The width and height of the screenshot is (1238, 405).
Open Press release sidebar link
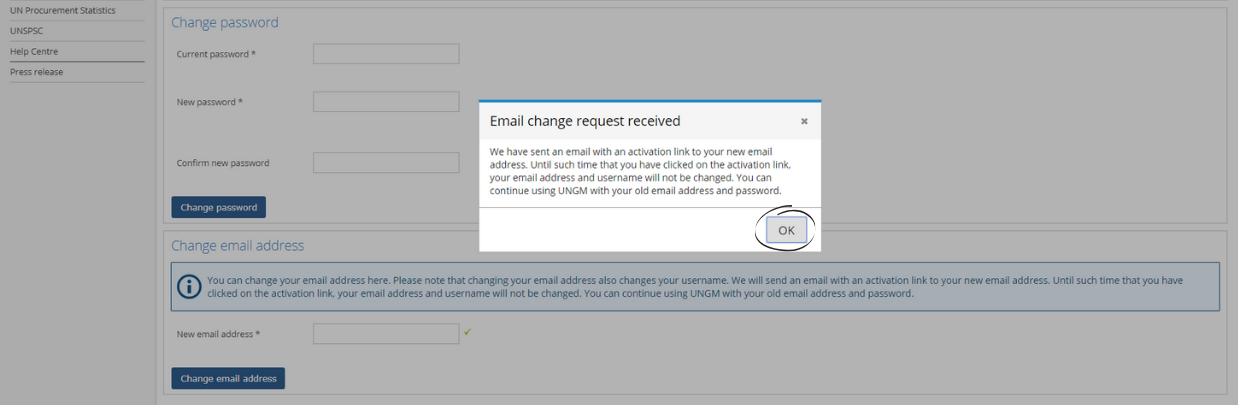[36, 72]
